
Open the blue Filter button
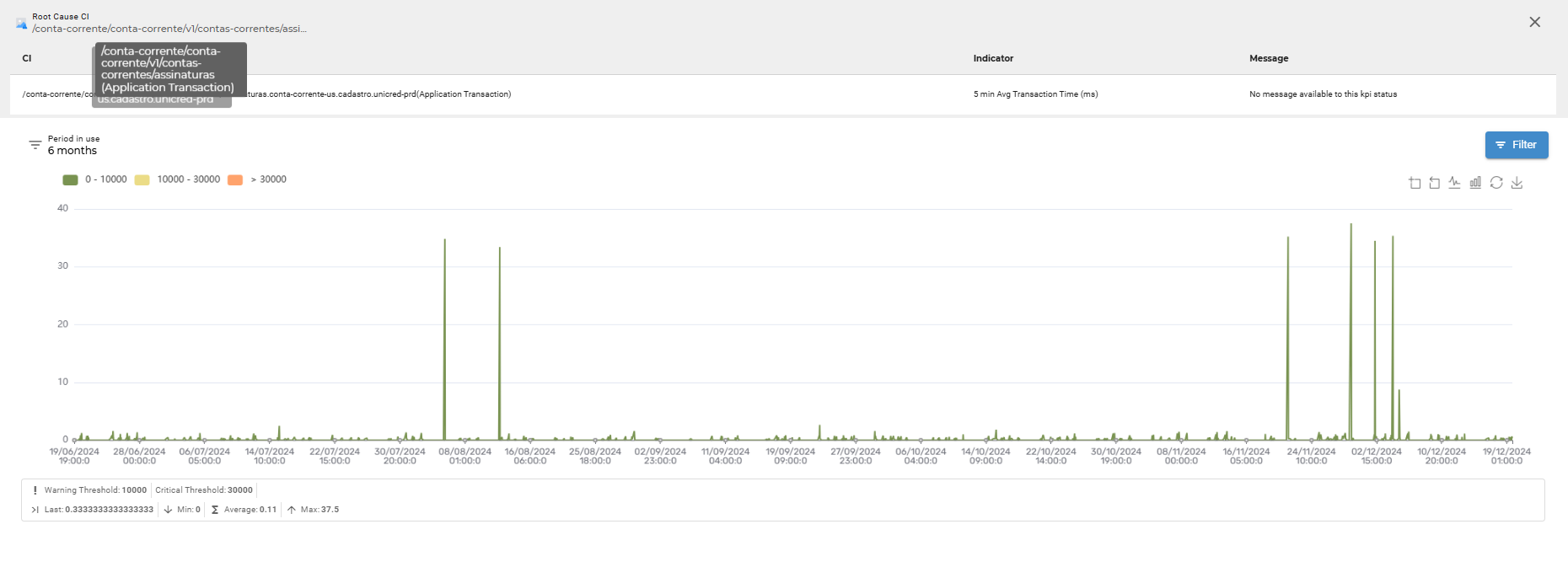point(1517,145)
